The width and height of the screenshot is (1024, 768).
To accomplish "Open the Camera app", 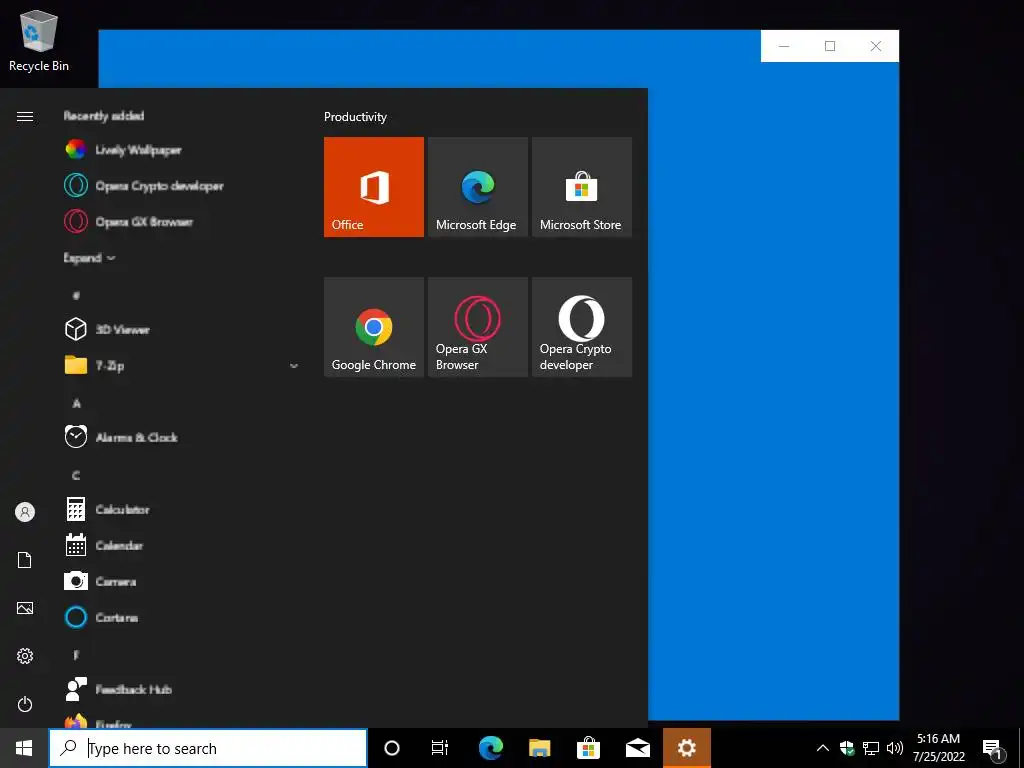I will pos(183,581).
